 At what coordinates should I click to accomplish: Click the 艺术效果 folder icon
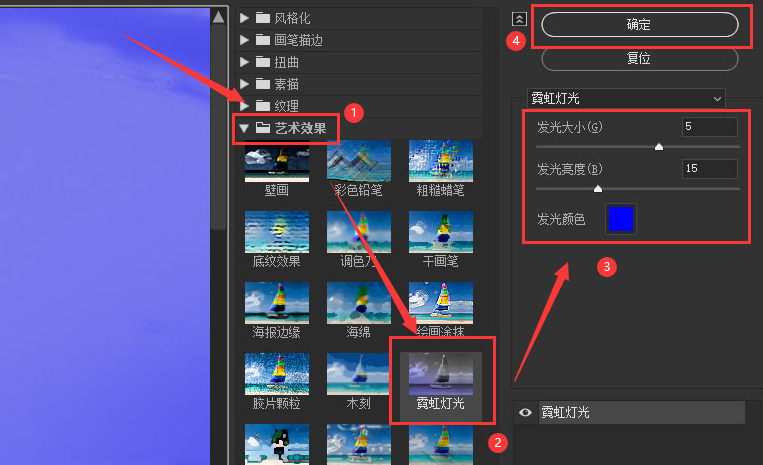[x=263, y=128]
